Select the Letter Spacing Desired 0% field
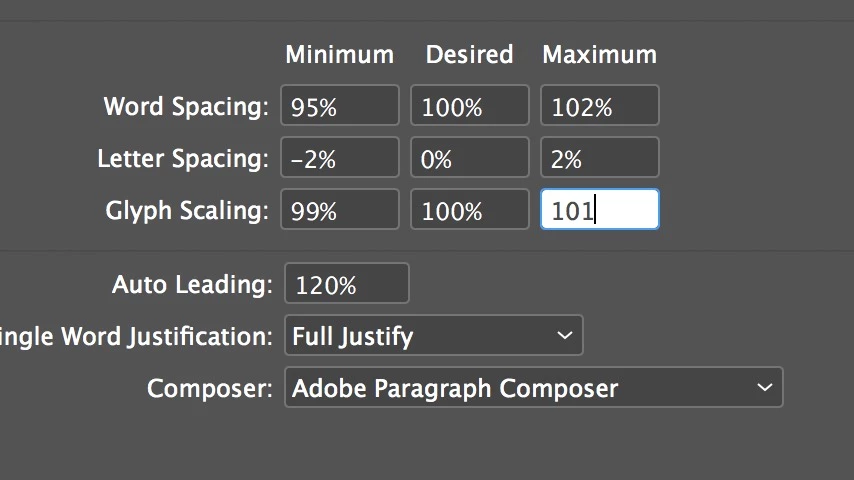854x480 pixels. (x=469, y=158)
